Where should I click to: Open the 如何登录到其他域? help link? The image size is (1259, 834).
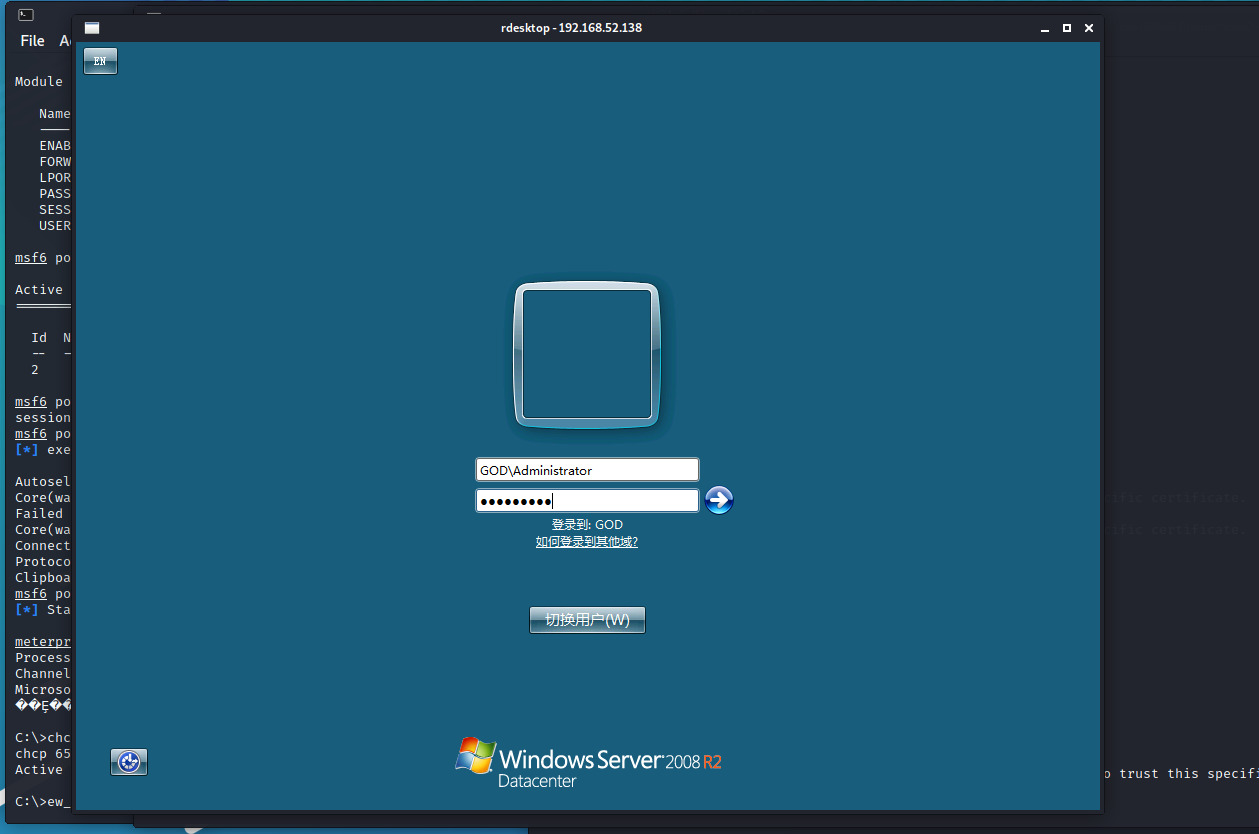click(x=587, y=541)
